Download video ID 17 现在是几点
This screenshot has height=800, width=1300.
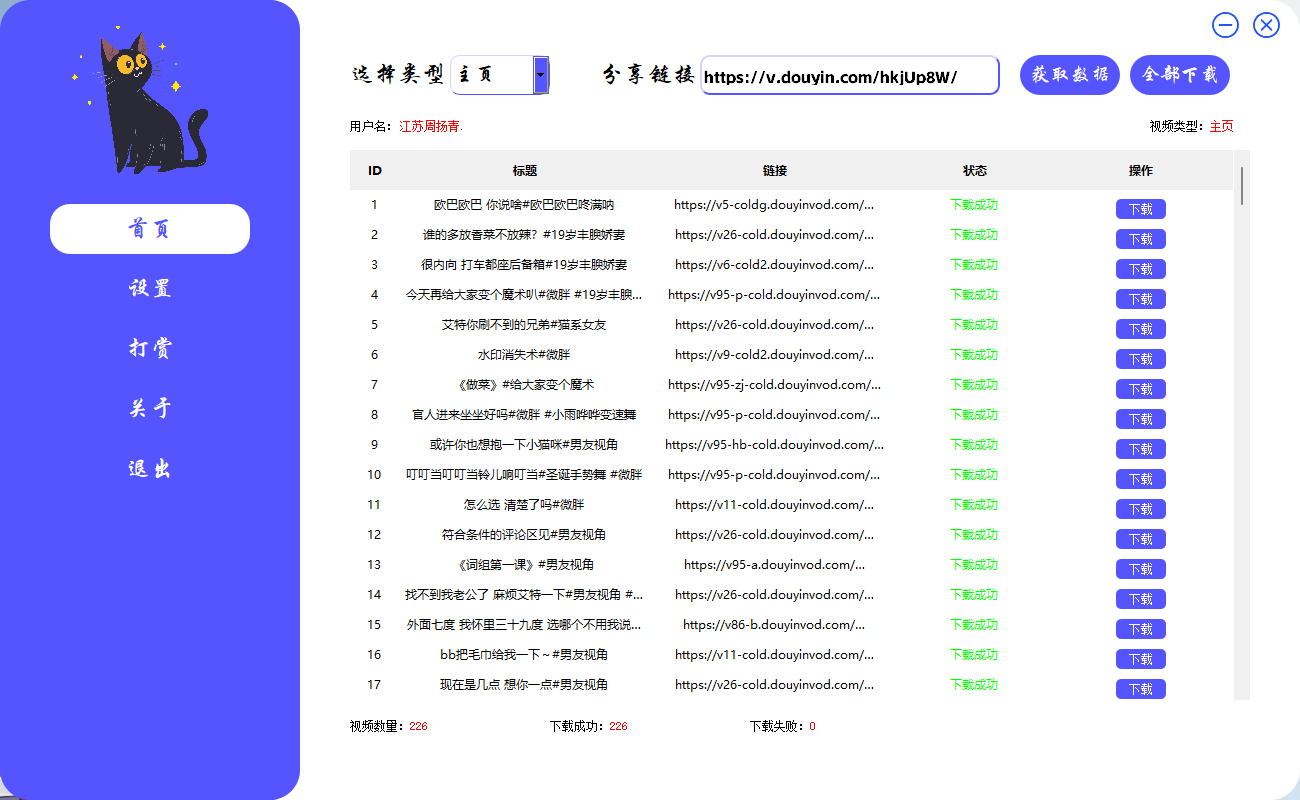(1140, 688)
